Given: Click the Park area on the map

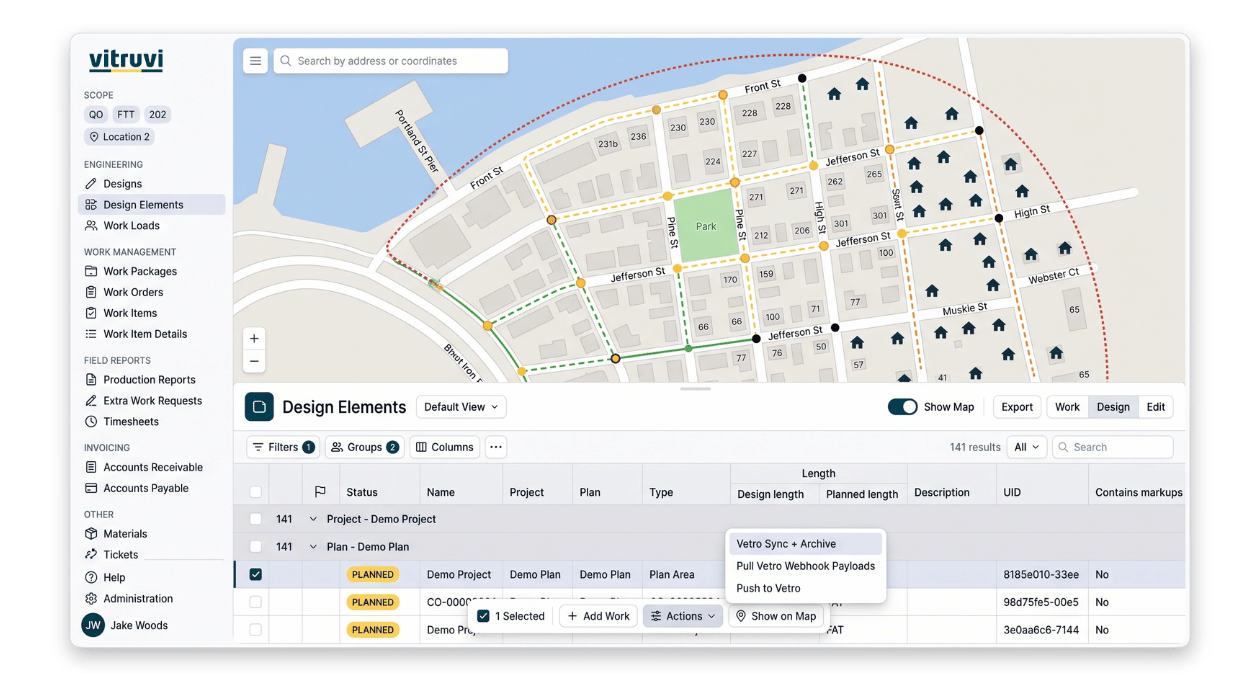Looking at the screenshot, I should 706,226.
